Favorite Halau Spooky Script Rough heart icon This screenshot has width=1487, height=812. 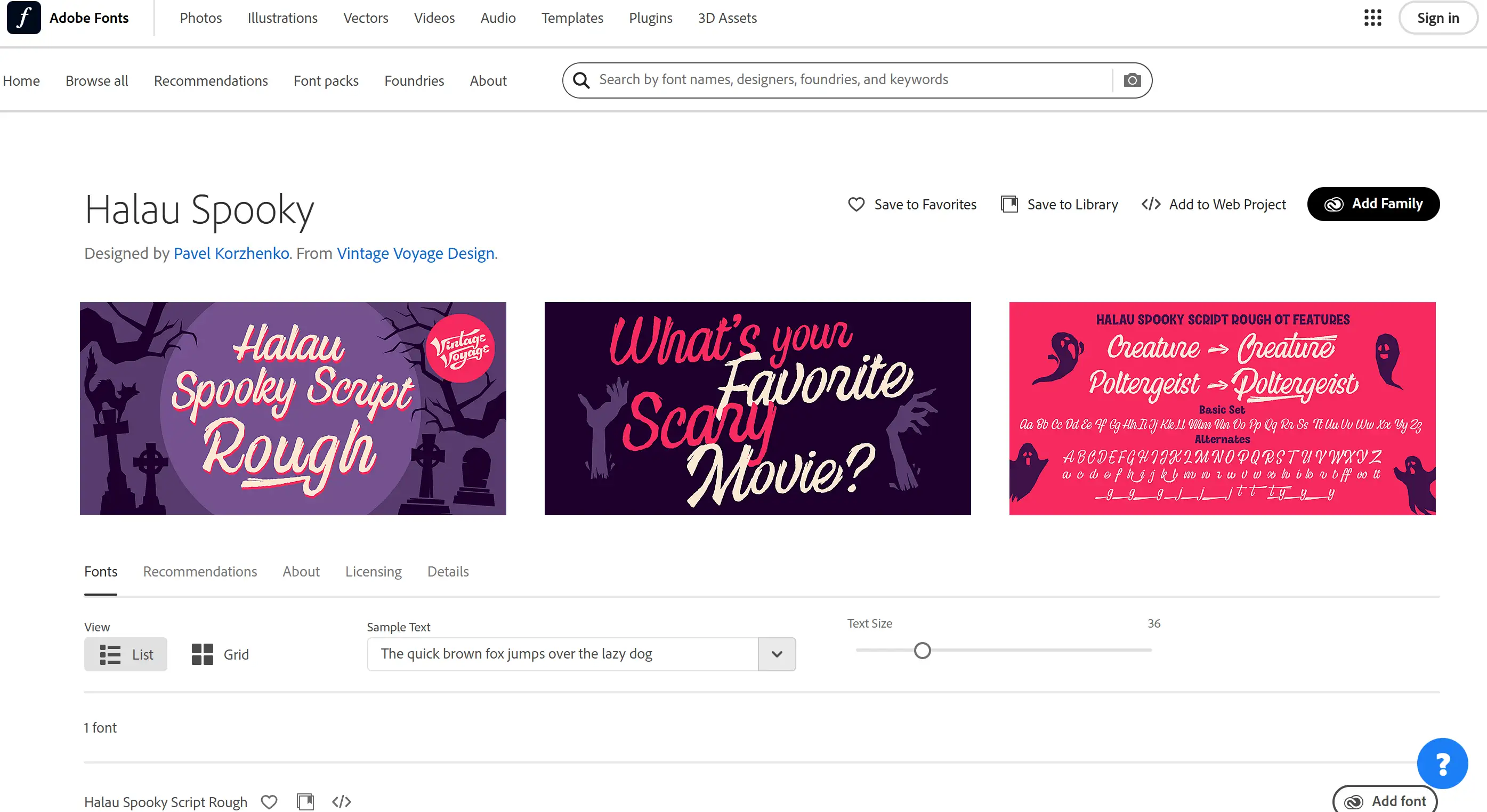point(269,802)
